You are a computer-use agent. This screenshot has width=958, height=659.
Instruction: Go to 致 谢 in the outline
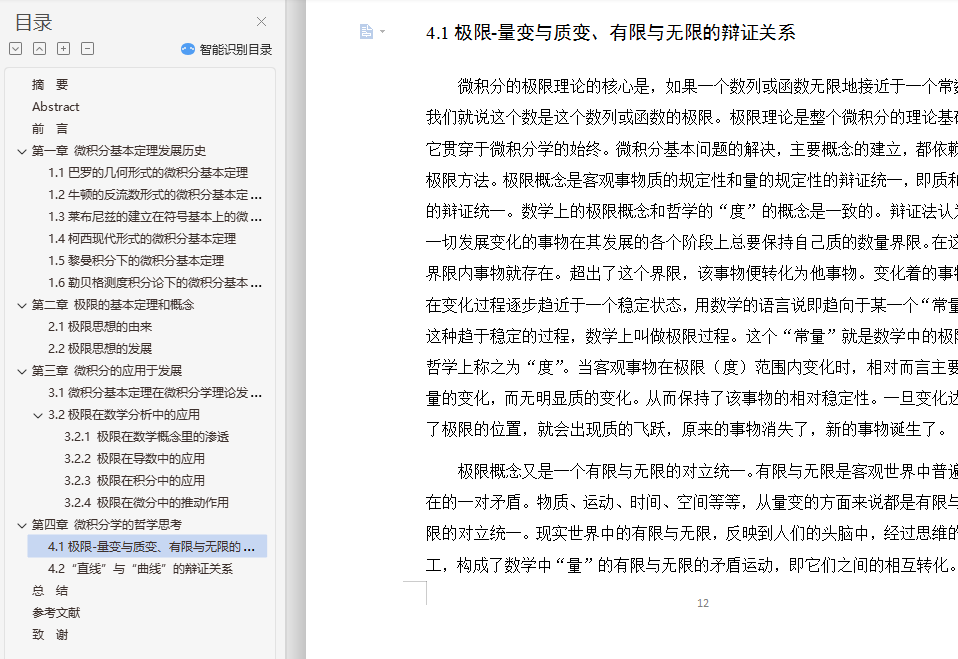coord(50,635)
